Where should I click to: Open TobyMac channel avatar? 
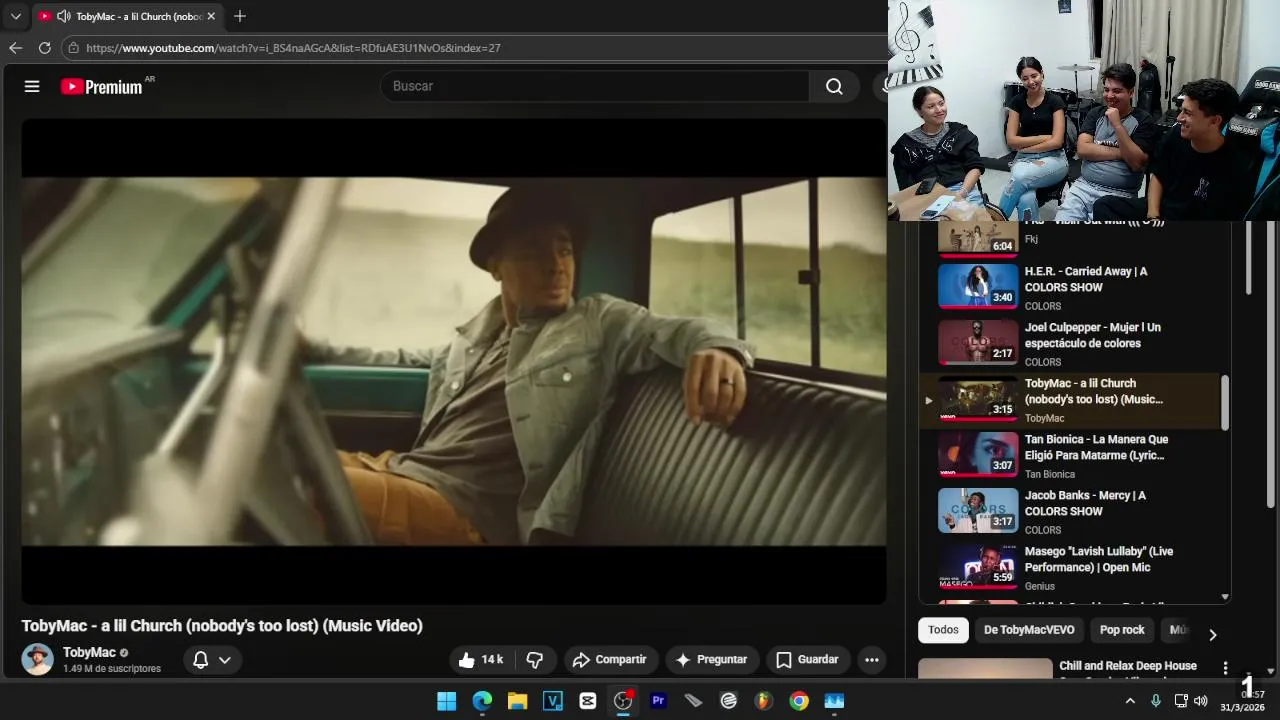38,659
